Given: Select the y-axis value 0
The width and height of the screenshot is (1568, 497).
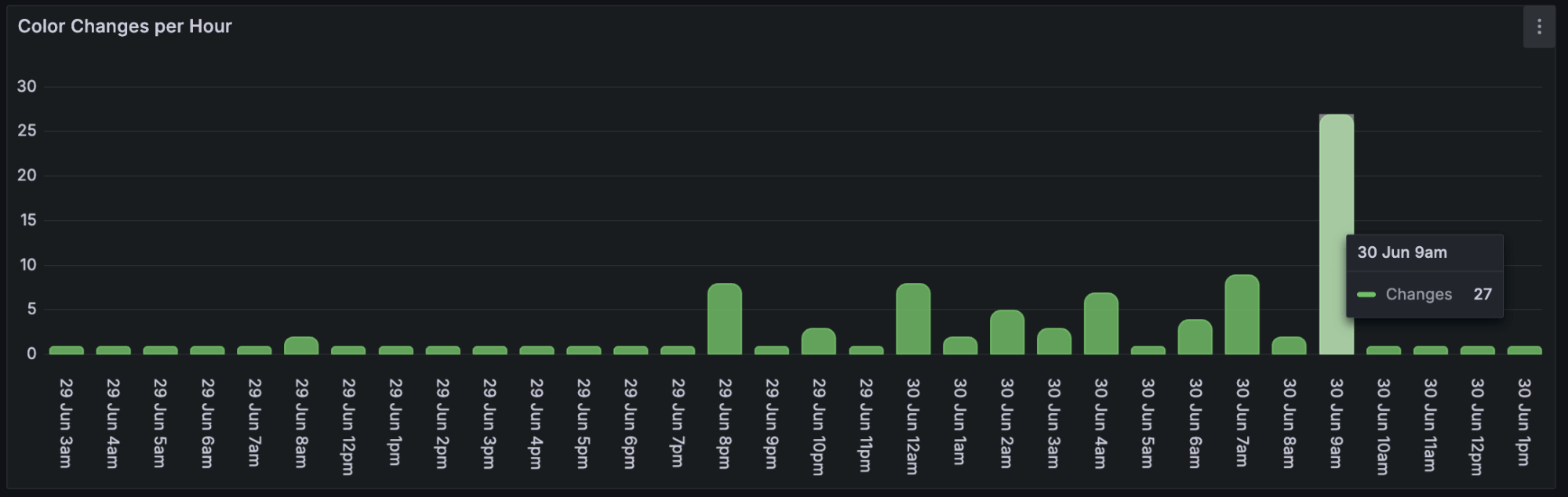Looking at the screenshot, I should [x=31, y=353].
